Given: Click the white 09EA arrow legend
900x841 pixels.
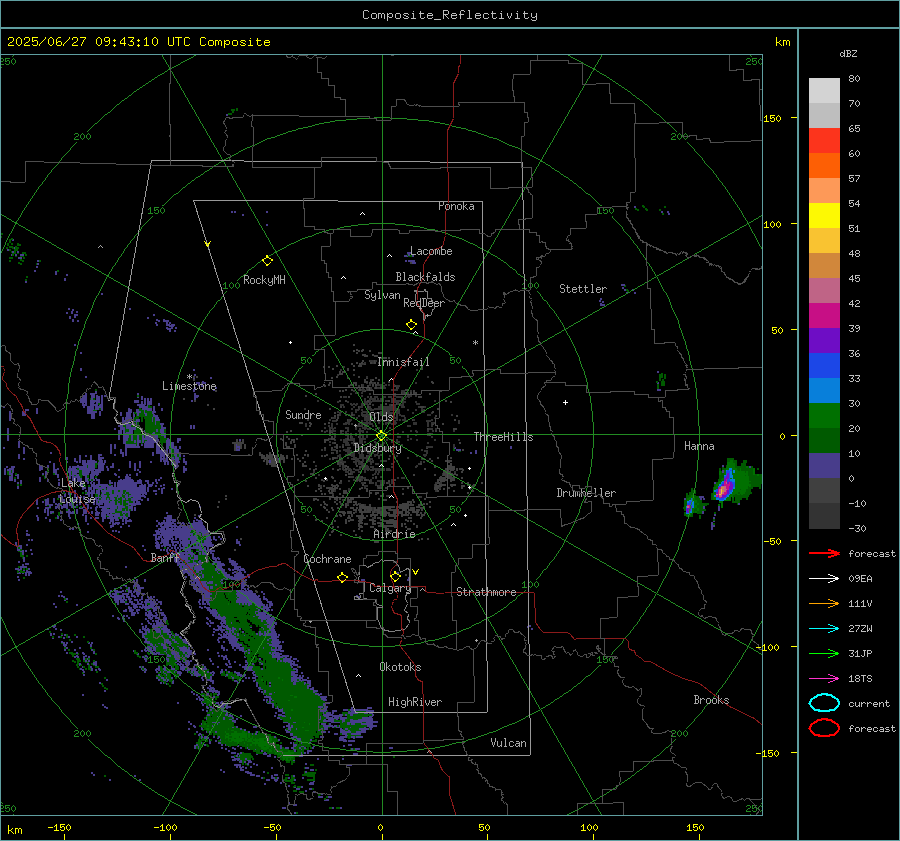Looking at the screenshot, I should (x=824, y=578).
